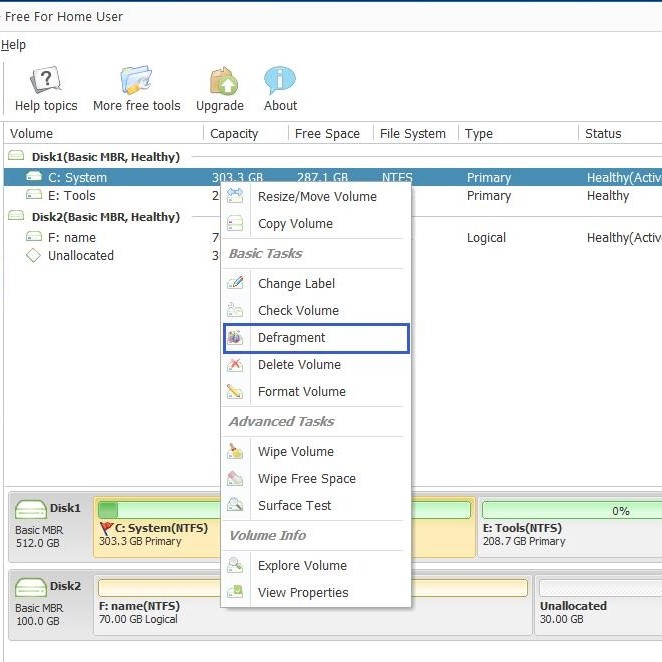This screenshot has width=662, height=662.
Task: Click the Wipe Volume brush icon
Action: pyautogui.click(x=235, y=451)
